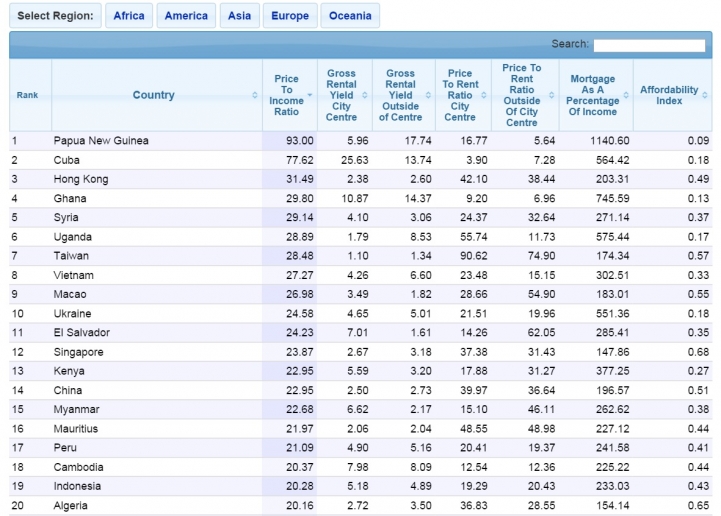The height and width of the screenshot is (516, 721).
Task: Select the Hong Kong table row
Action: [x=360, y=179]
